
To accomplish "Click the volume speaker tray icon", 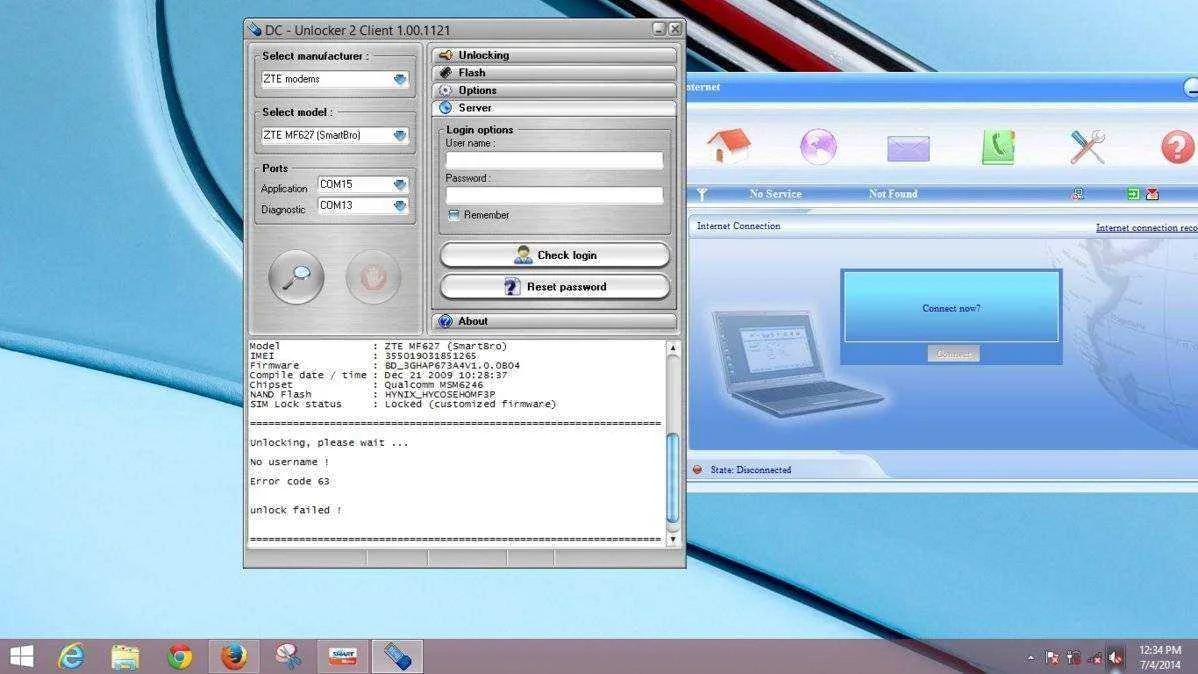I will pos(1115,657).
